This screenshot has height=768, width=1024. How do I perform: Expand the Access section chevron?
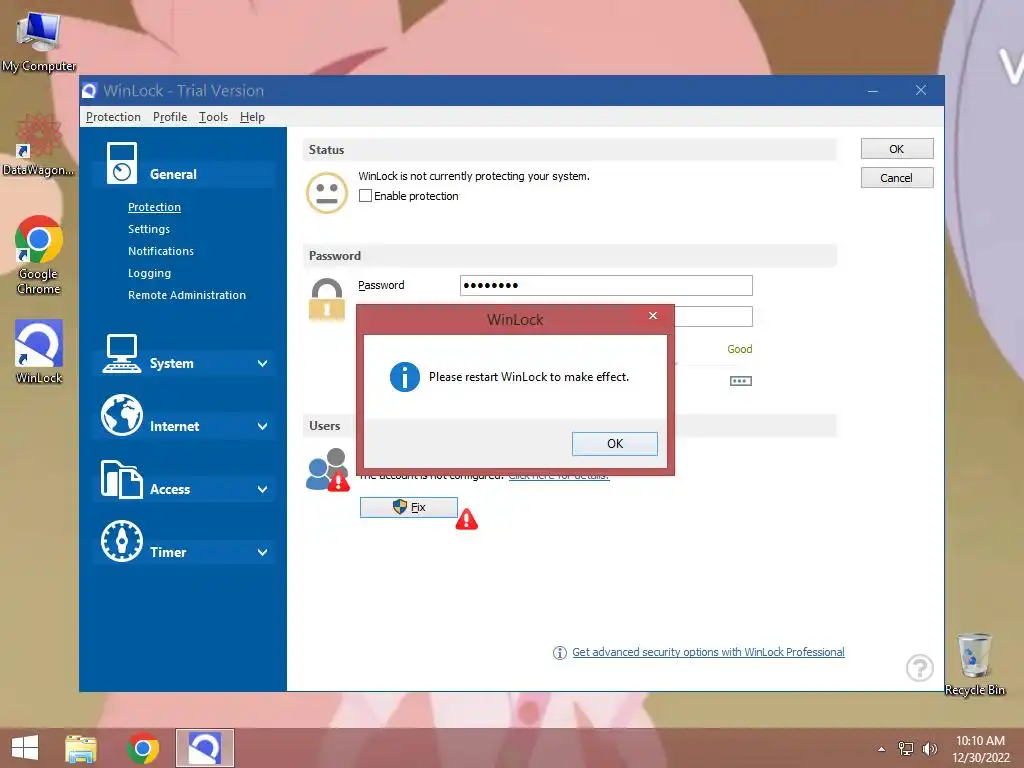(x=262, y=490)
